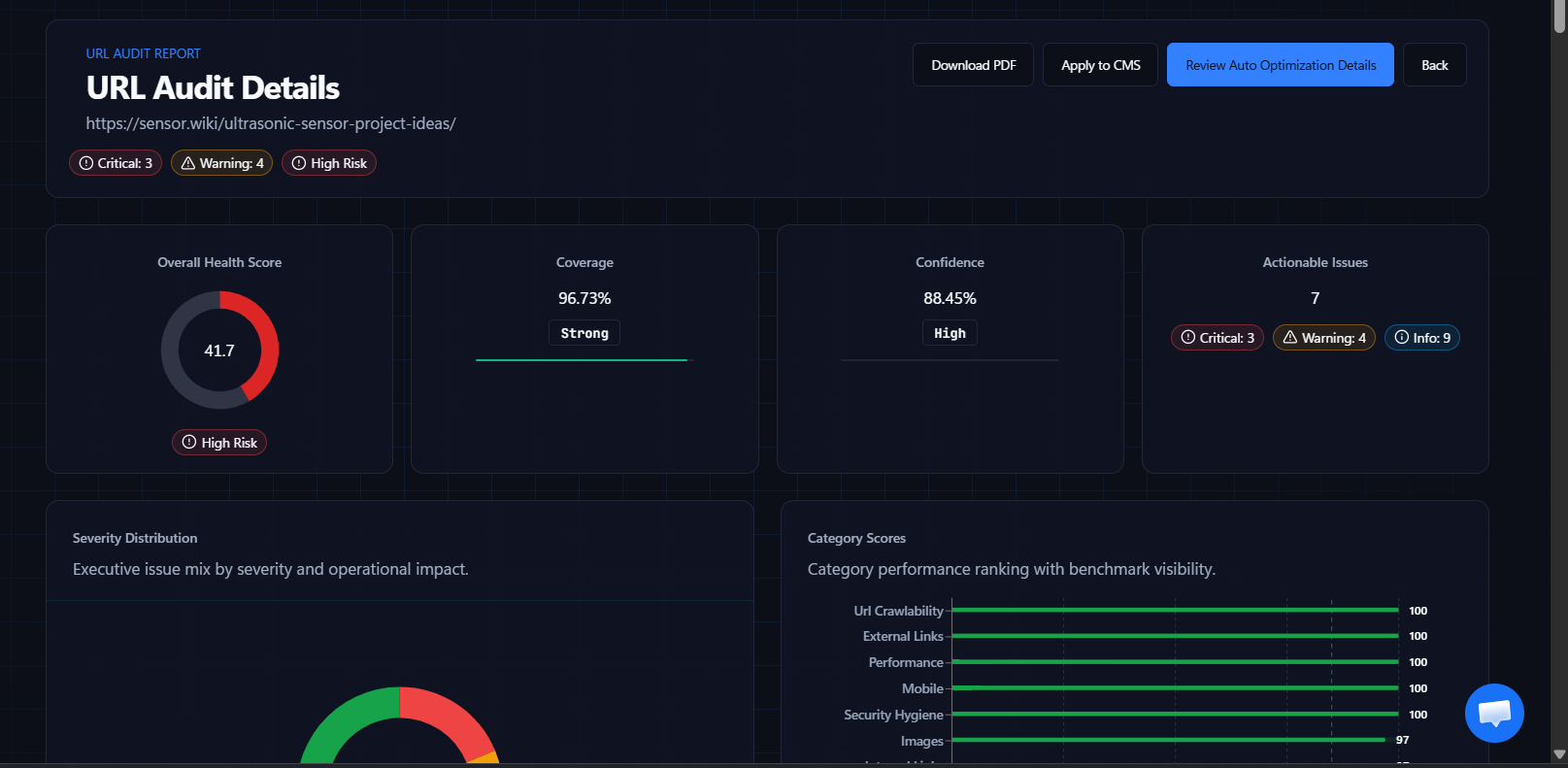Click the Url Crawlability category label
This screenshot has width=1568, height=768.
click(x=898, y=611)
